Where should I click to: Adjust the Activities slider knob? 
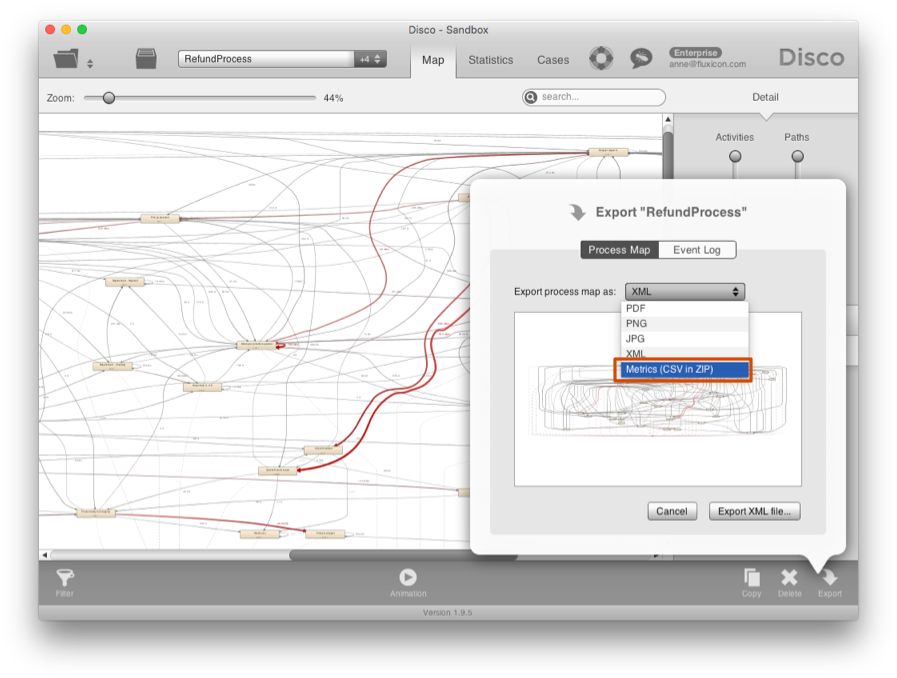[735, 156]
